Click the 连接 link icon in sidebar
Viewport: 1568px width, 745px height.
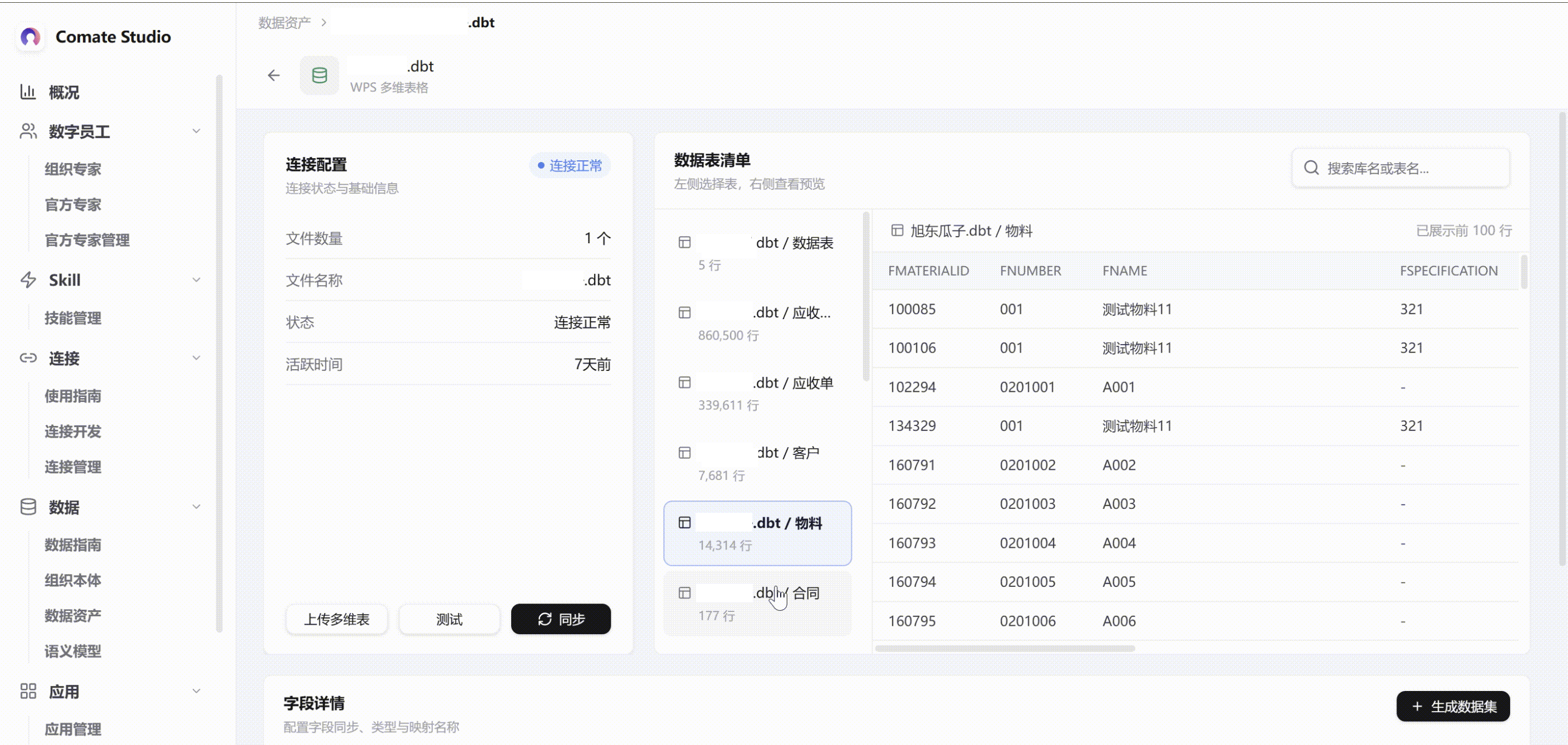(x=28, y=358)
